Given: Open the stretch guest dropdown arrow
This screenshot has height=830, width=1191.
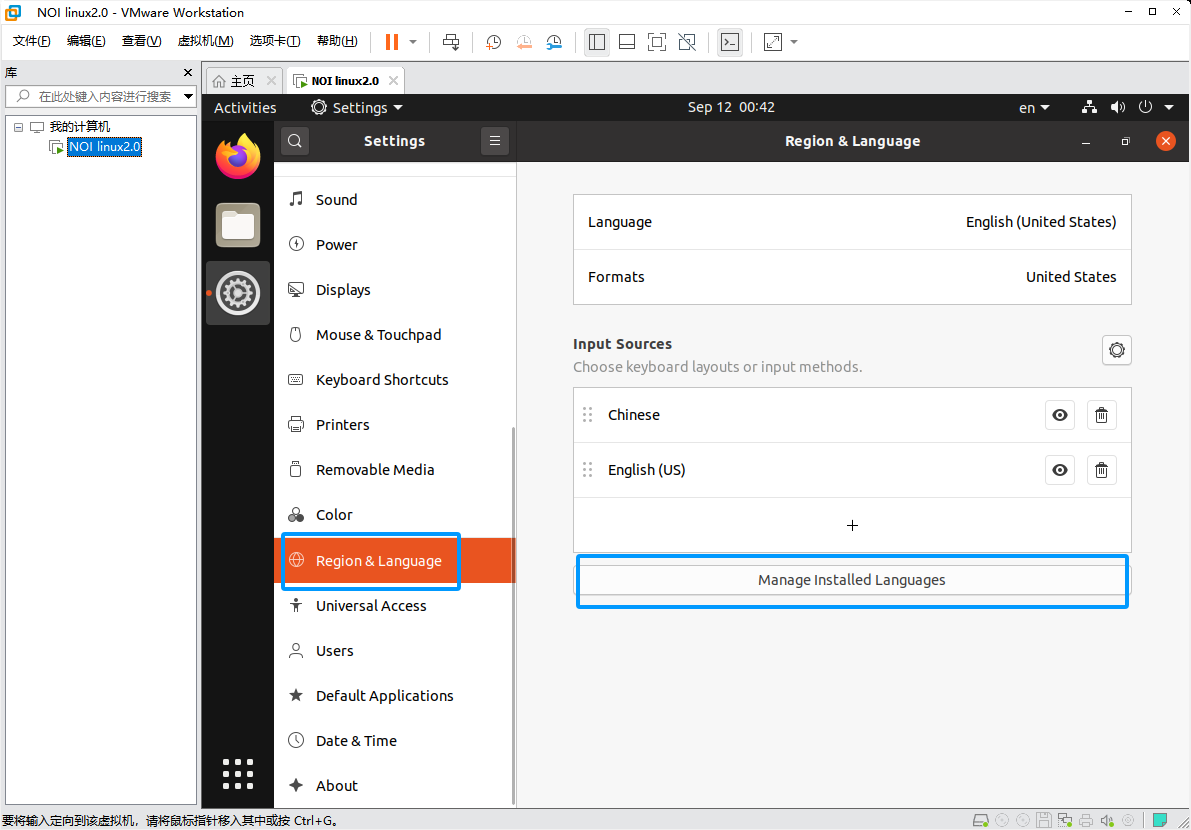Looking at the screenshot, I should [794, 42].
